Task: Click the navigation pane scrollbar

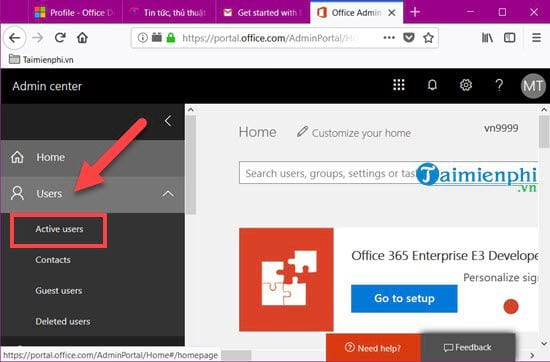Action: point(190,165)
